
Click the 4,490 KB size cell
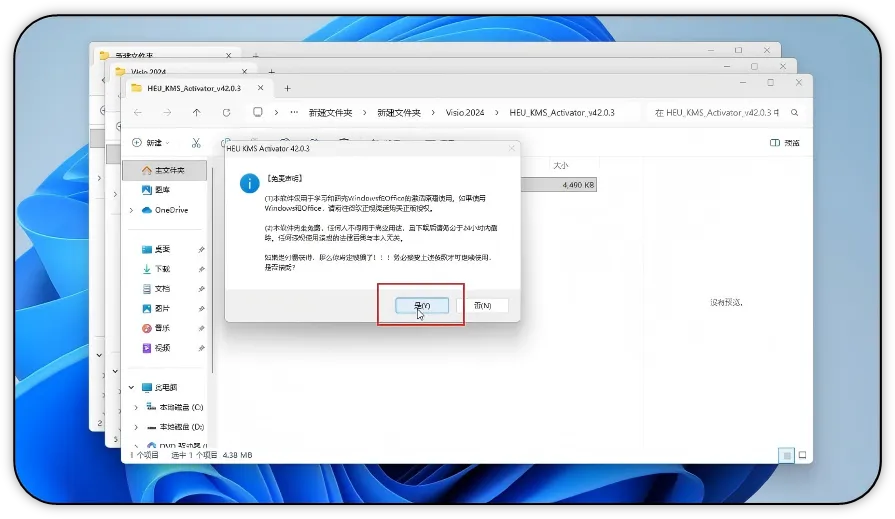(578, 185)
